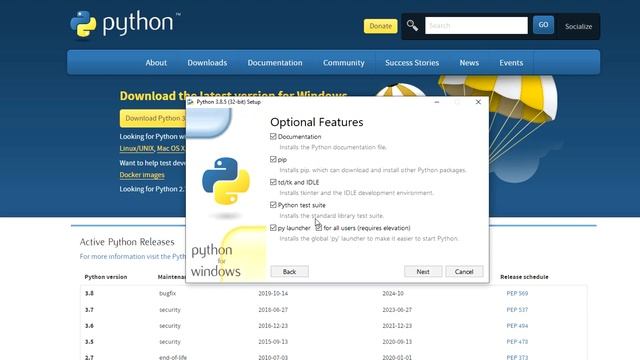
Task: Click the 'Active Python Releases' heading
Action: click(127, 242)
